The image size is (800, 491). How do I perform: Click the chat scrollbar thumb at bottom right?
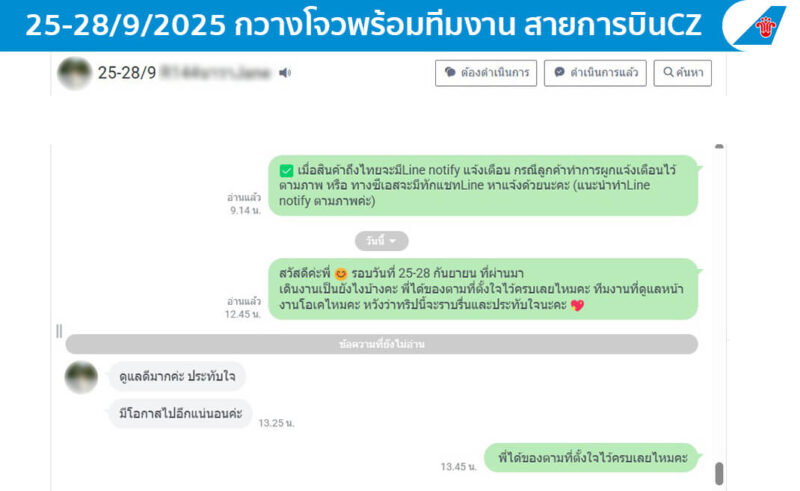click(x=719, y=474)
